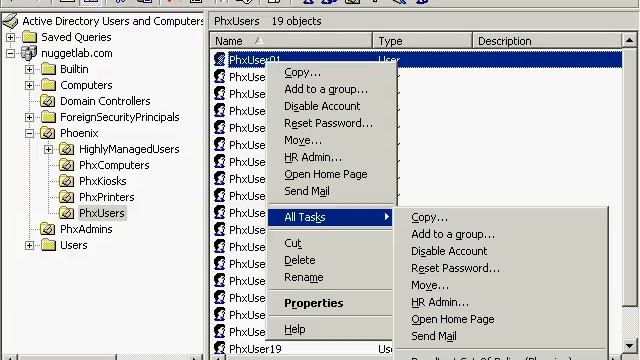The width and height of the screenshot is (640, 360).
Task: Select Delete in the context menu
Action: tap(300, 260)
